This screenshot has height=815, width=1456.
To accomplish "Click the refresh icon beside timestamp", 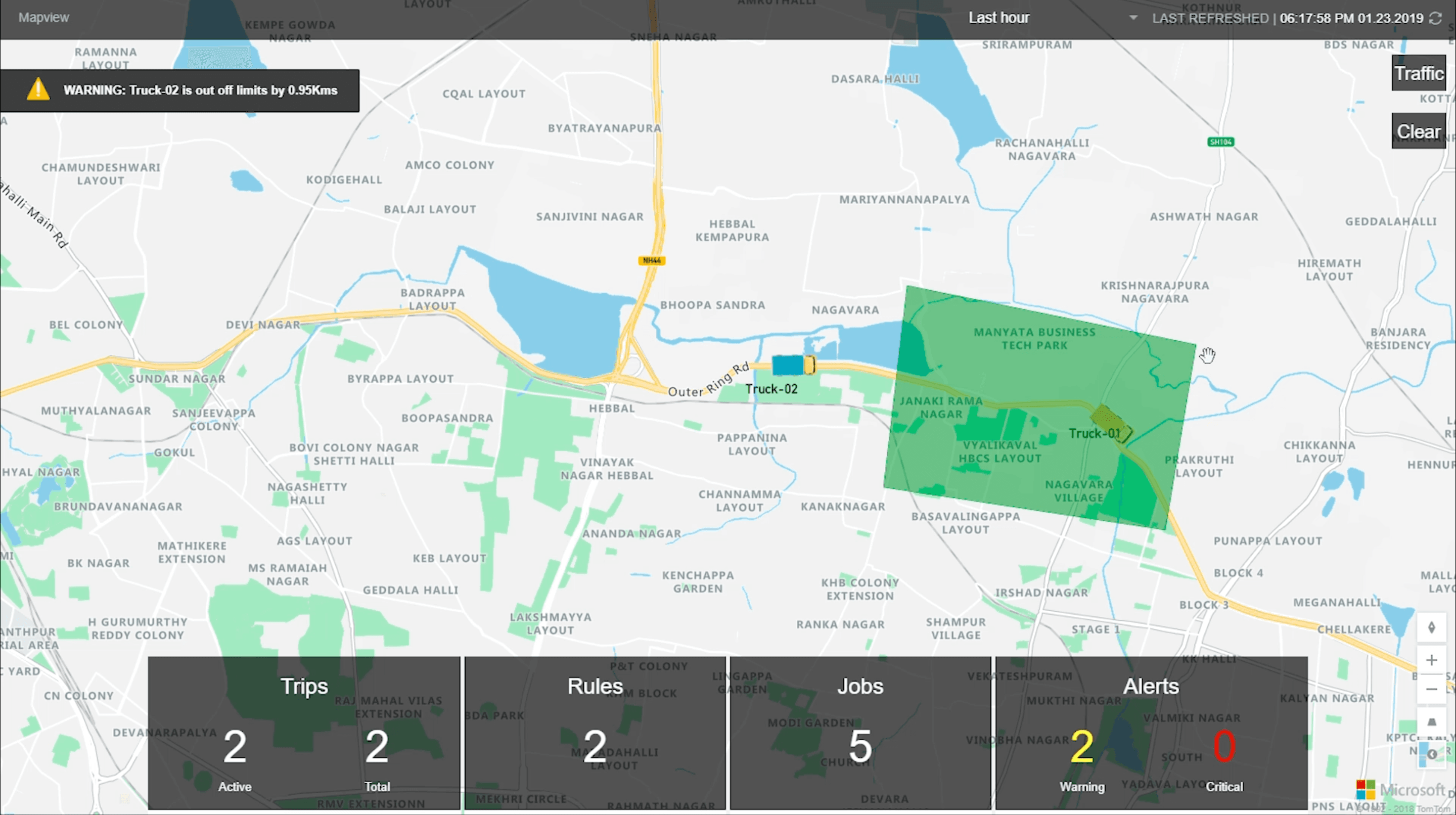I will point(1436,18).
